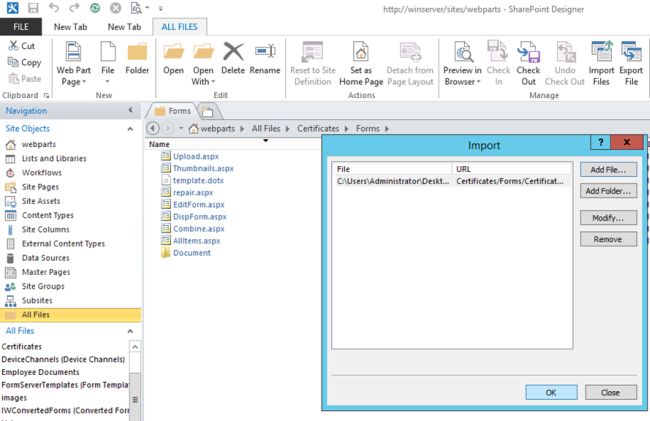650x421 pixels.
Task: Select template.dotx file in list
Action: [x=198, y=180]
